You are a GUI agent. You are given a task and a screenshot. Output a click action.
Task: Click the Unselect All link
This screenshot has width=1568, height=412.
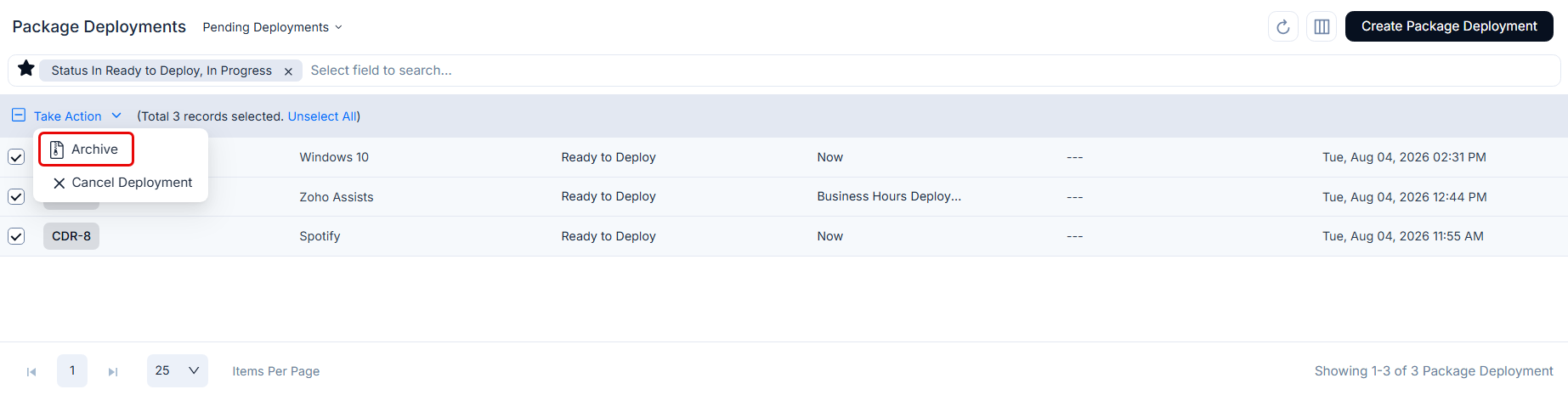tap(321, 116)
